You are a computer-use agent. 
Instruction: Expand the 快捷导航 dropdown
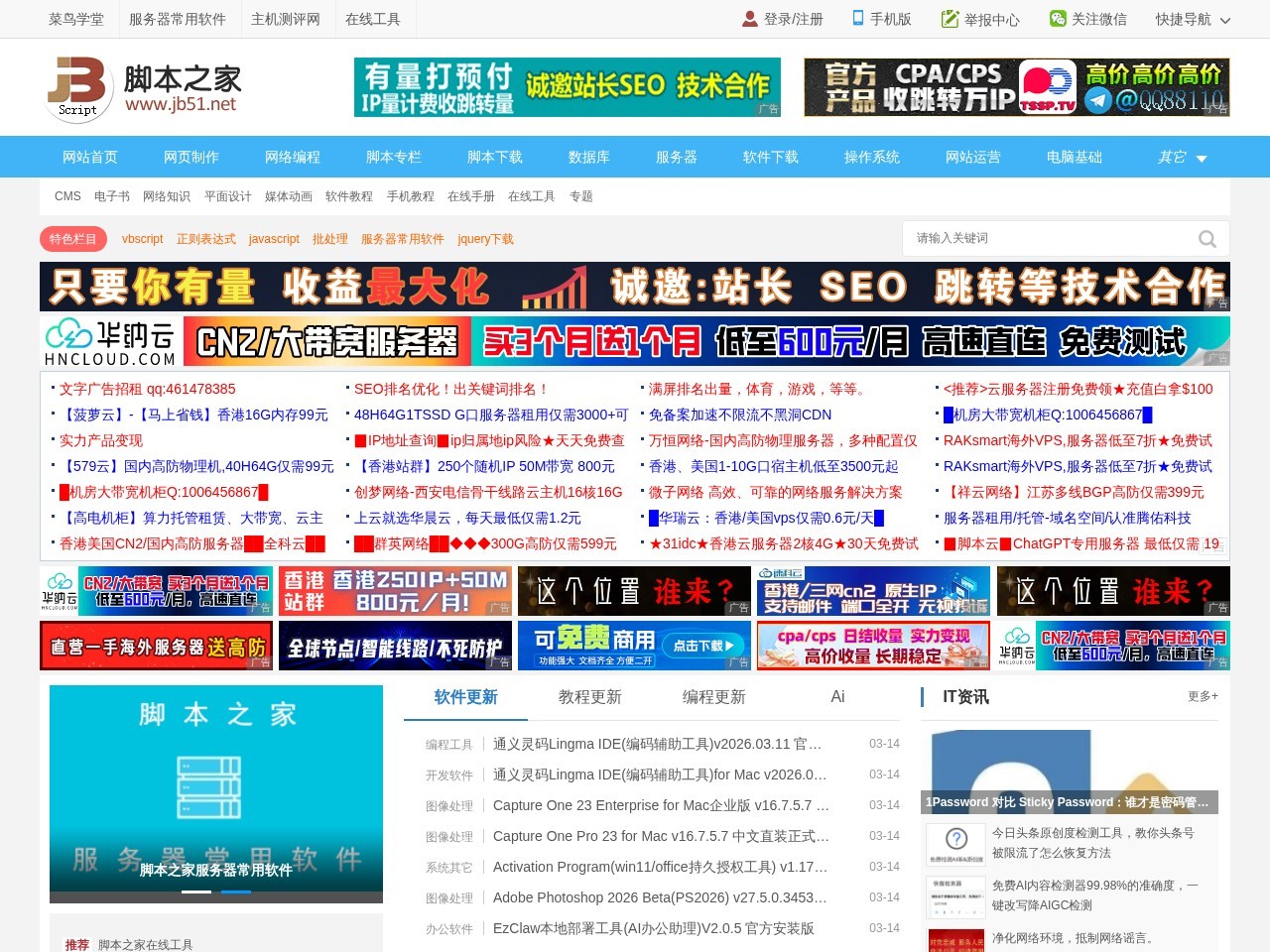1193,19
